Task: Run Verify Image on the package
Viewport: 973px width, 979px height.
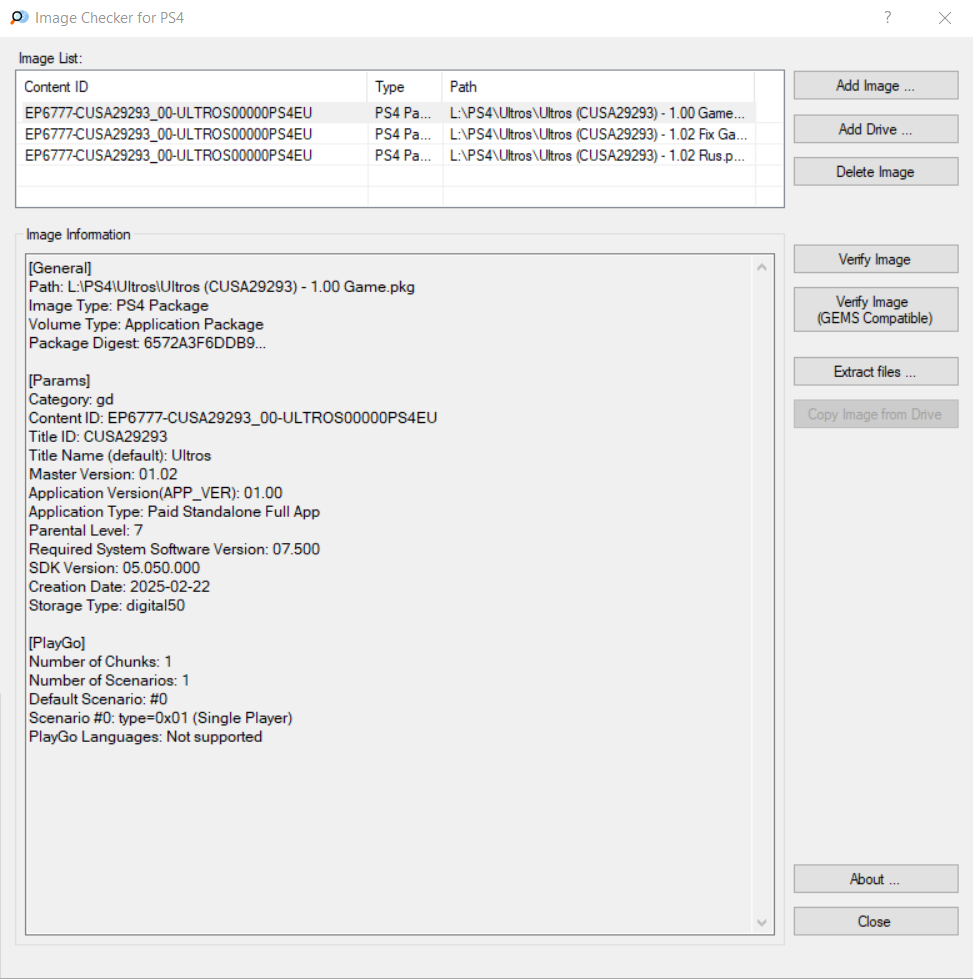Action: 876,259
